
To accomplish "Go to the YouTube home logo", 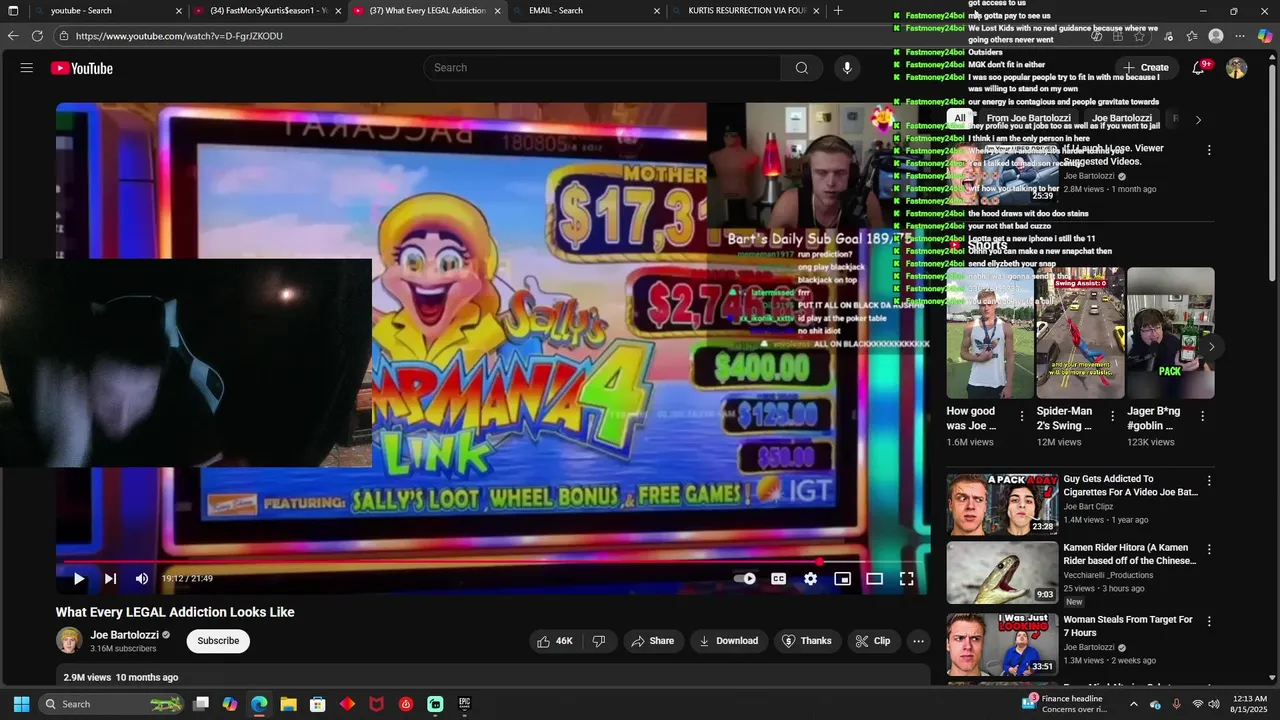I will (82, 68).
